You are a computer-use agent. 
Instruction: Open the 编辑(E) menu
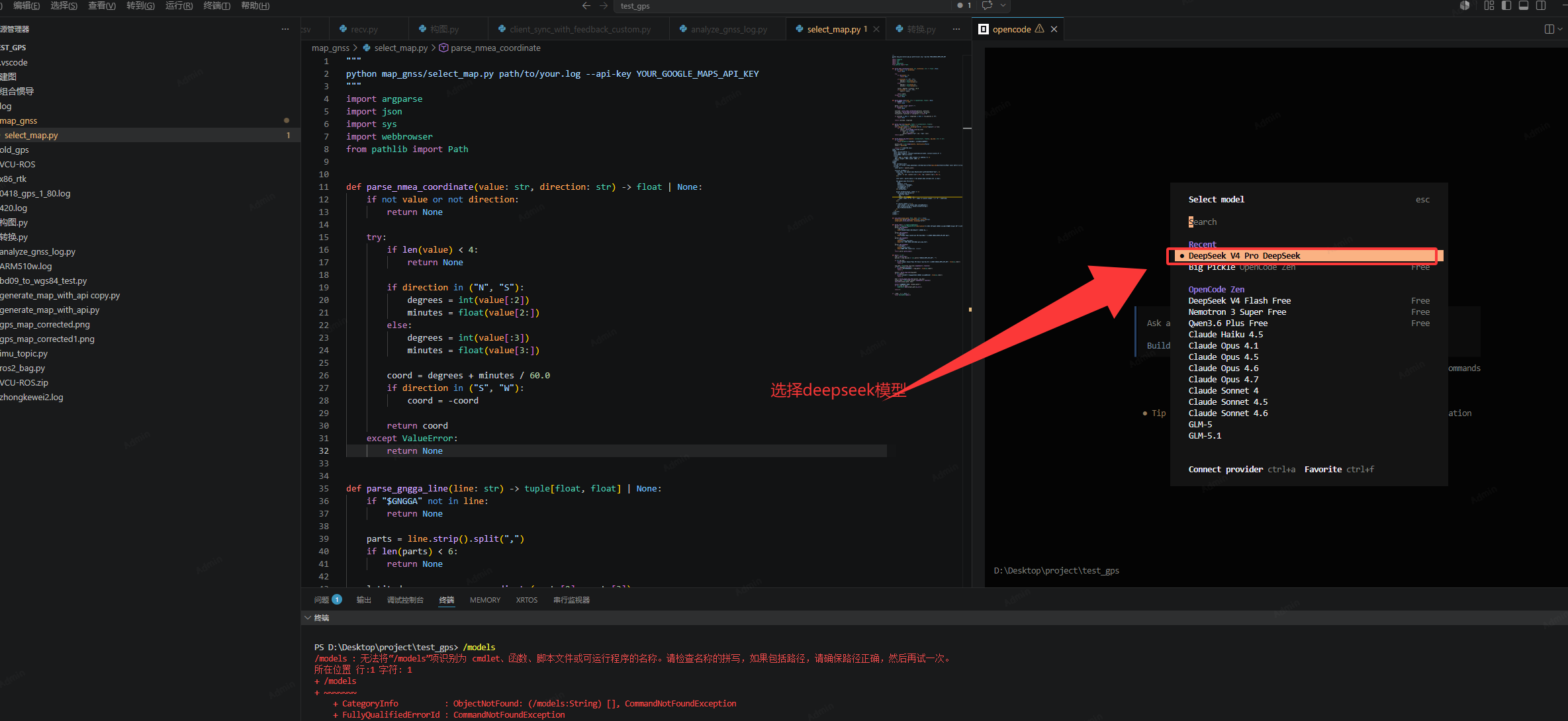[26, 5]
